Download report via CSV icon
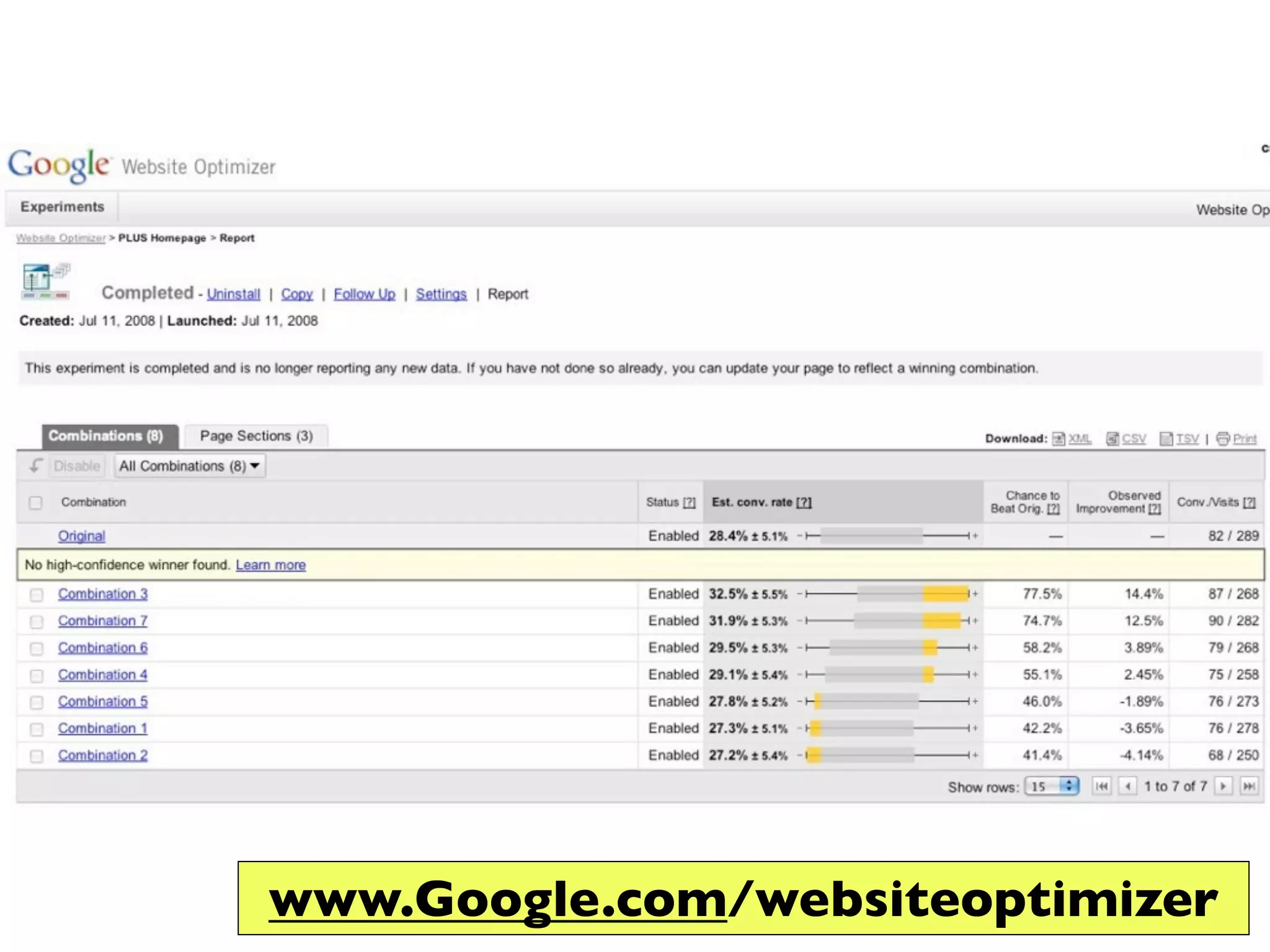The width and height of the screenshot is (1270, 952). (1112, 439)
